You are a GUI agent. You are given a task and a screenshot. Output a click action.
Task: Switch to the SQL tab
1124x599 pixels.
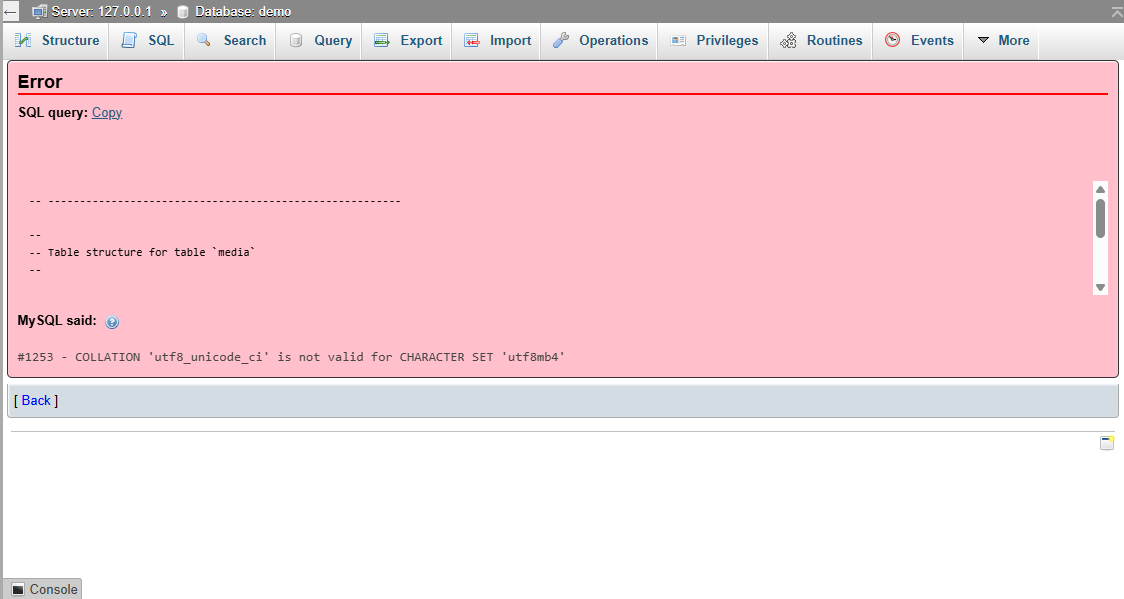pos(147,41)
